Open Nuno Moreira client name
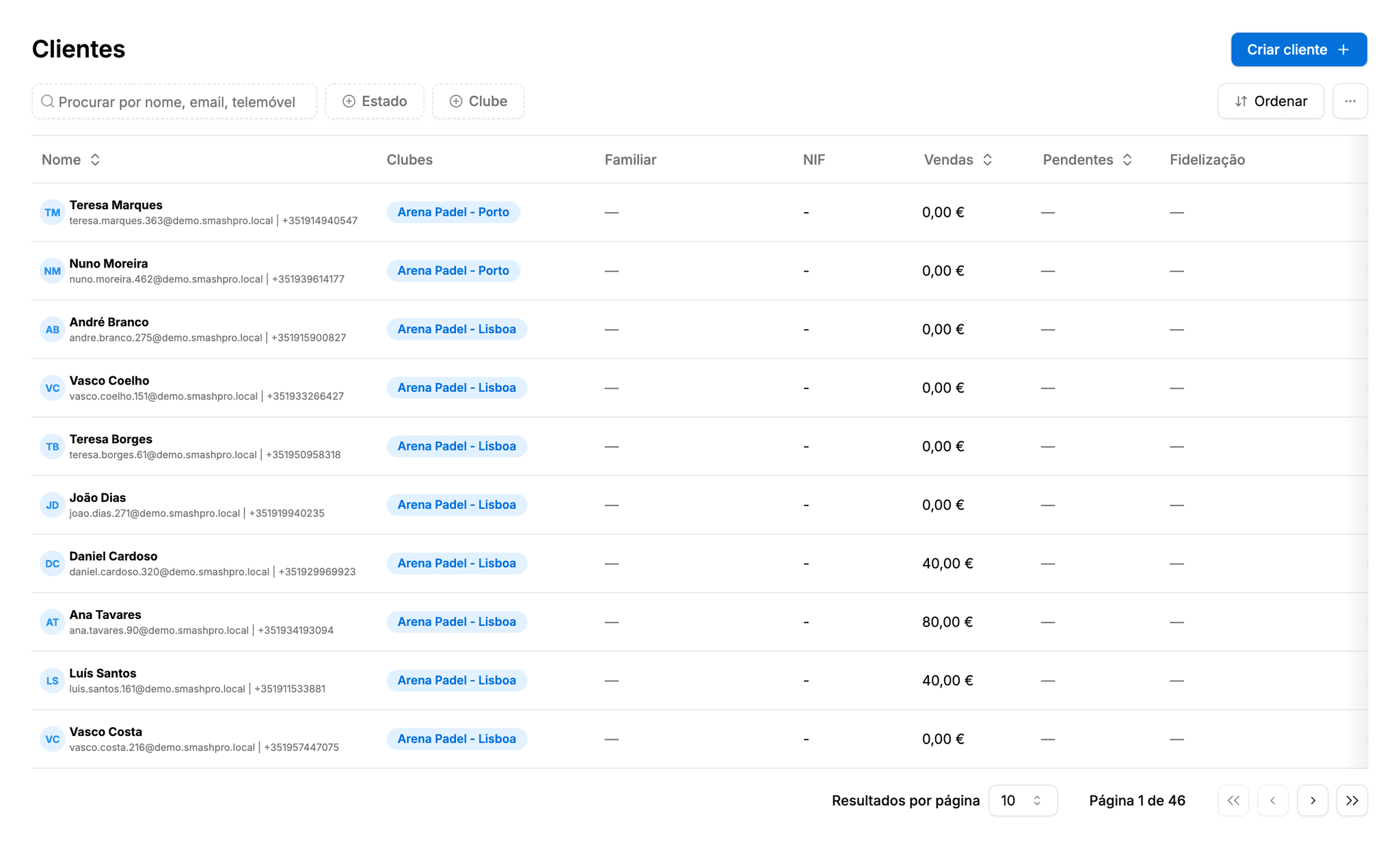 pyautogui.click(x=108, y=263)
